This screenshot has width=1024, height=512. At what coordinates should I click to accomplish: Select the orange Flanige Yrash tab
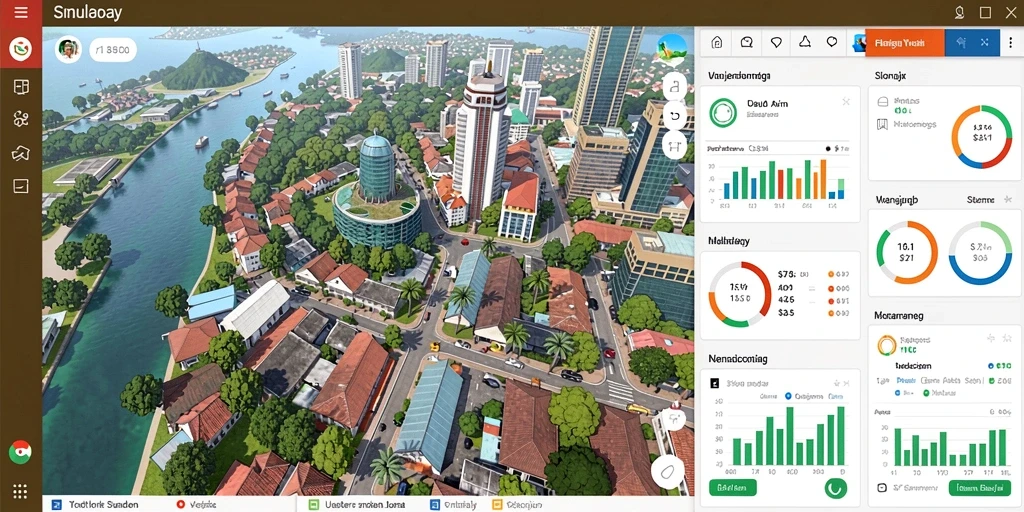coord(904,42)
